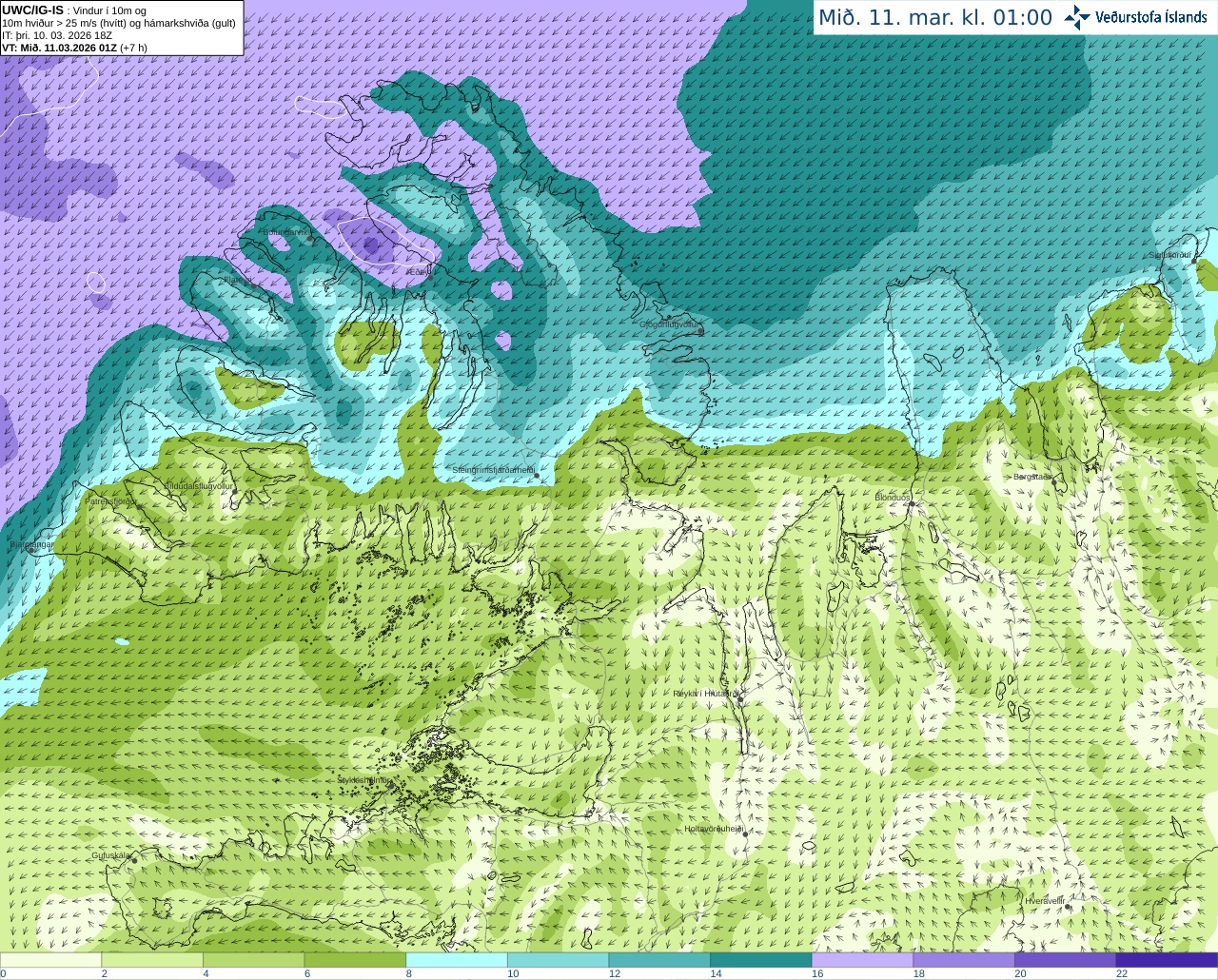Click the Veðurstofa Íslands name text

click(x=1151, y=17)
